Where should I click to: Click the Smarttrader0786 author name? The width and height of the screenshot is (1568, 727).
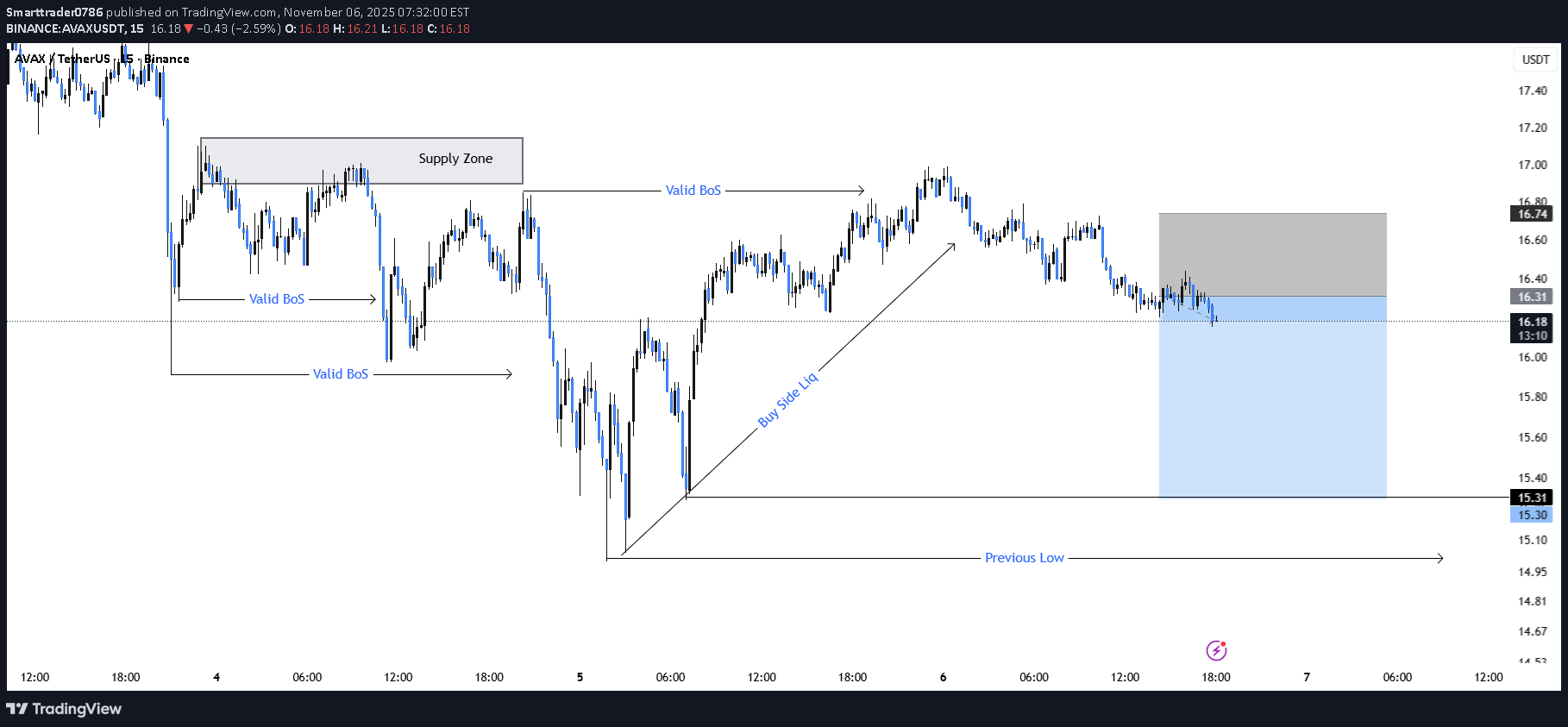pos(54,12)
